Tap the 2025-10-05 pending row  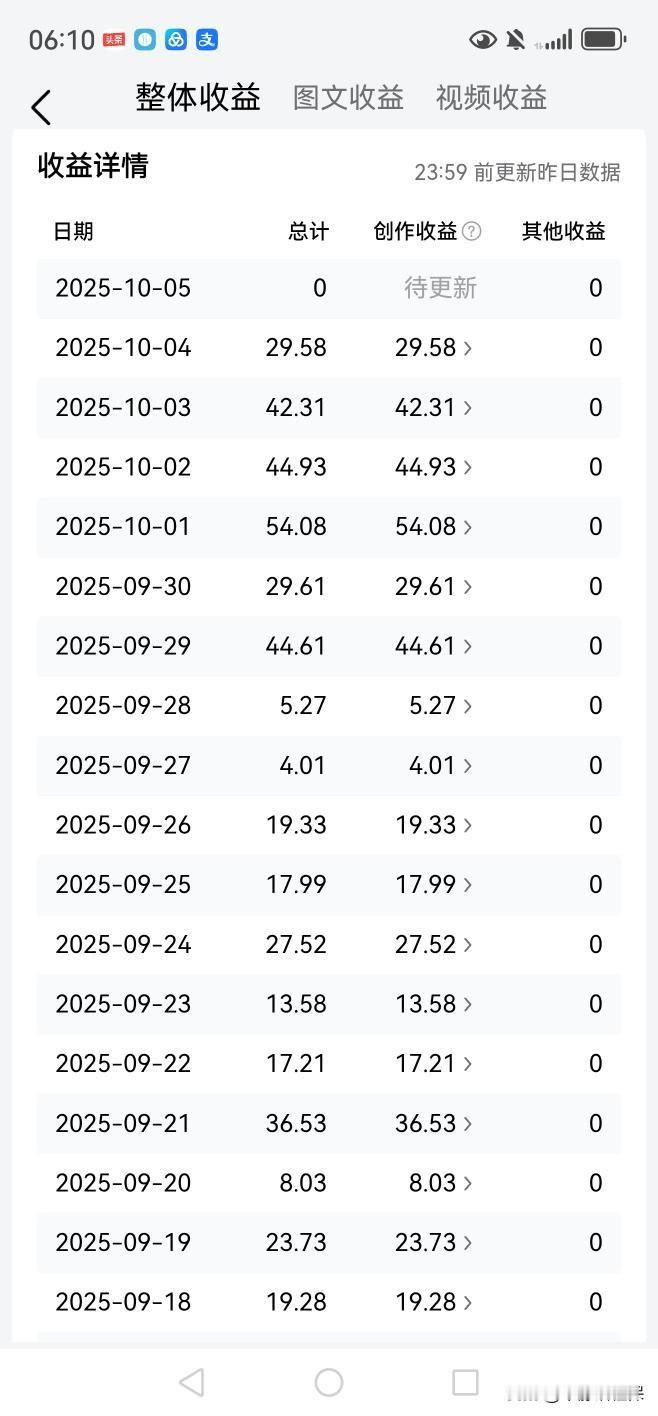329,288
